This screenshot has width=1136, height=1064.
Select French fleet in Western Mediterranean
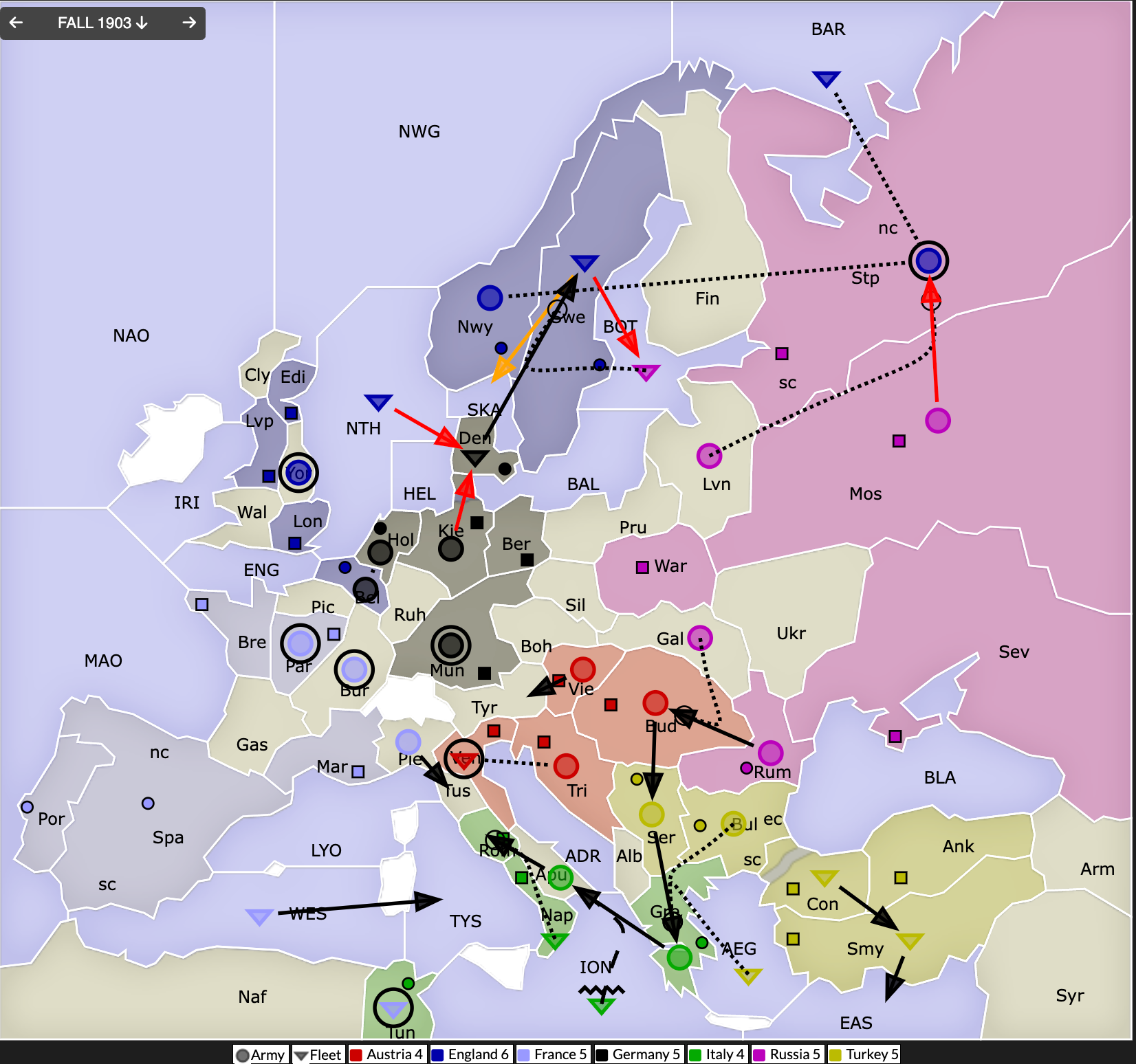tap(259, 916)
